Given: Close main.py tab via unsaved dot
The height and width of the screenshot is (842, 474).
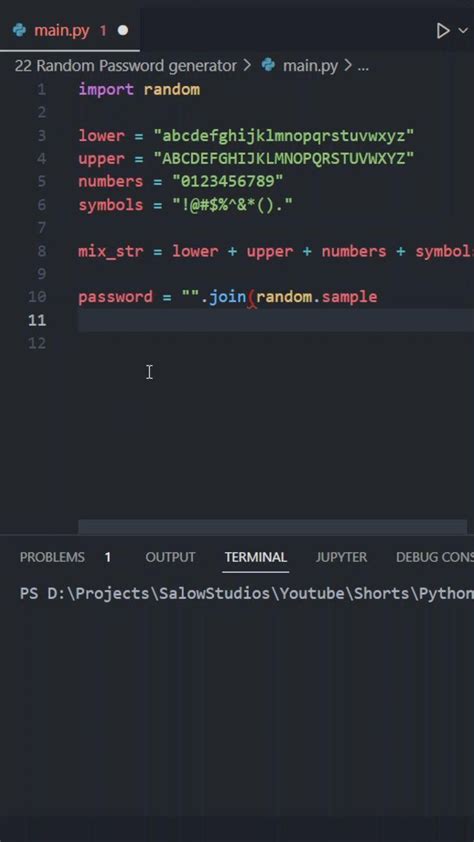Looking at the screenshot, I should [123, 31].
